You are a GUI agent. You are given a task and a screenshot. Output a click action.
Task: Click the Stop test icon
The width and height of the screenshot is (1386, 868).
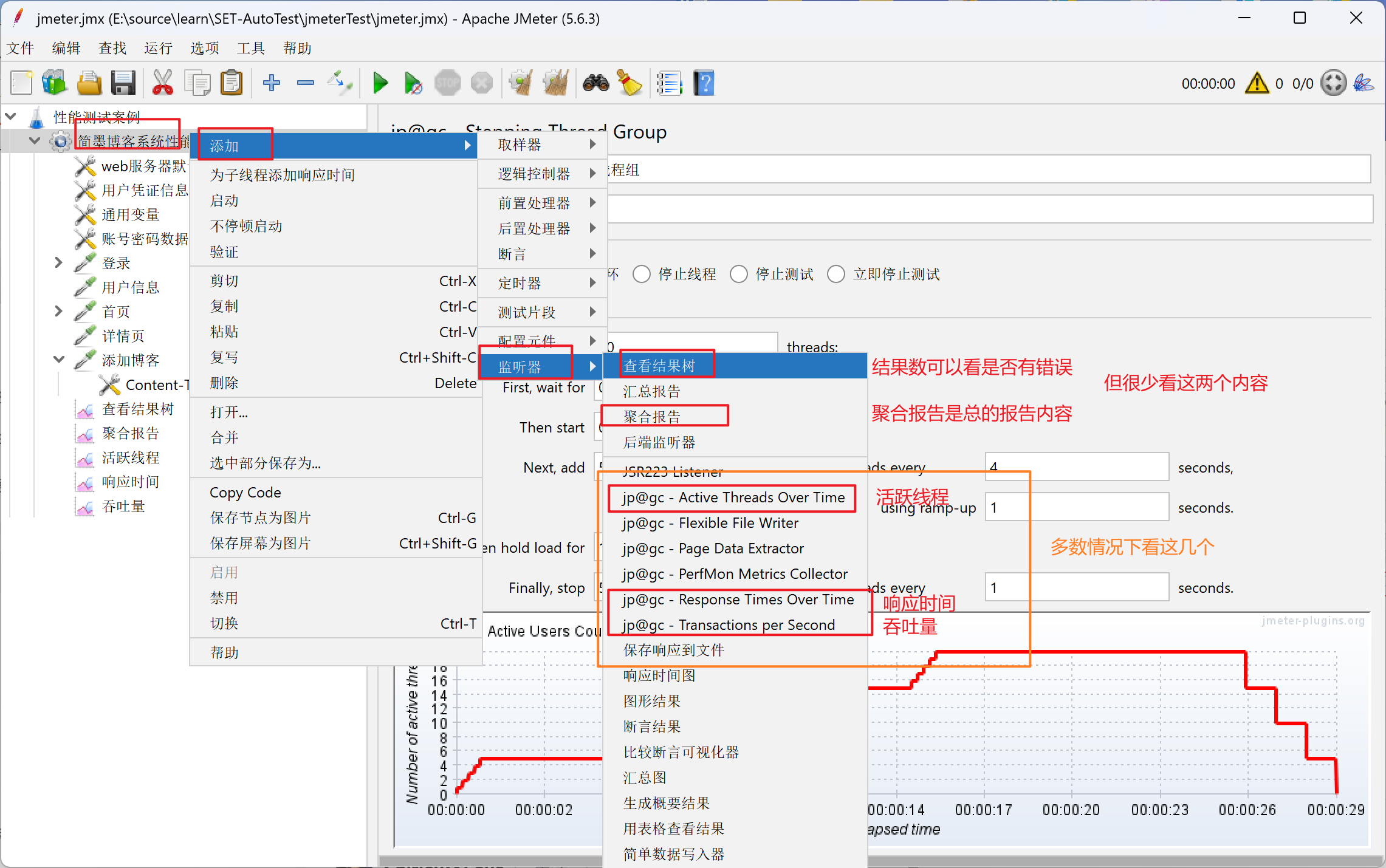pos(448,83)
